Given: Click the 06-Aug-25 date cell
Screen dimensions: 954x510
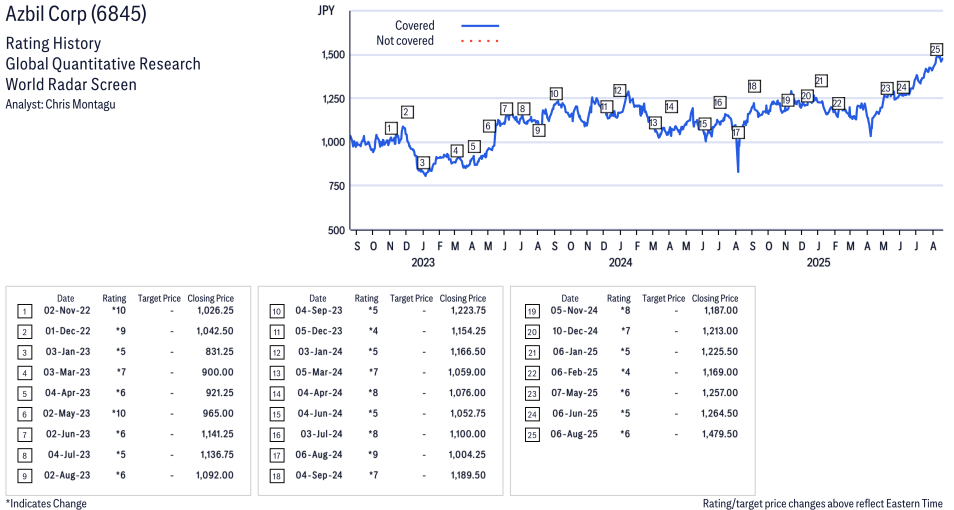Looking at the screenshot, I should (x=574, y=435).
